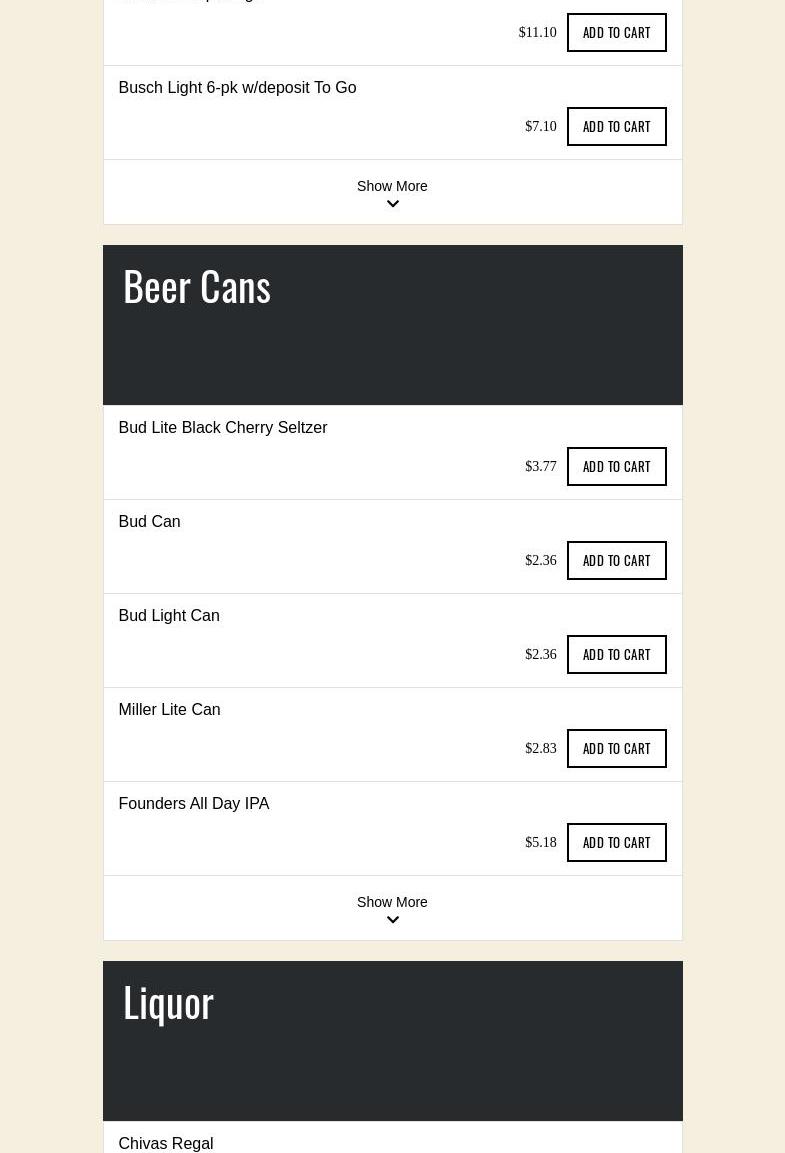The width and height of the screenshot is (785, 1153).
Task: Select the Bud Lite Black Cherry Seltzer item name
Action: 223,427
